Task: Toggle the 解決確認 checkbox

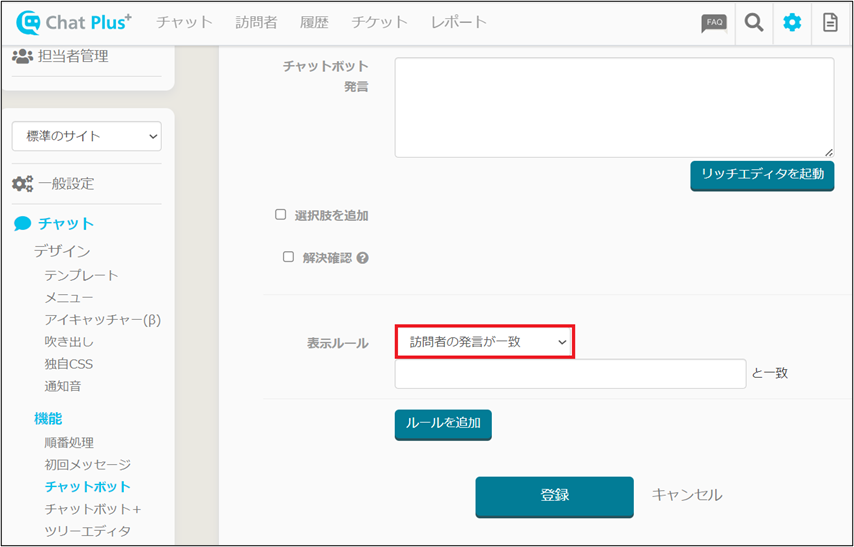Action: 288,257
